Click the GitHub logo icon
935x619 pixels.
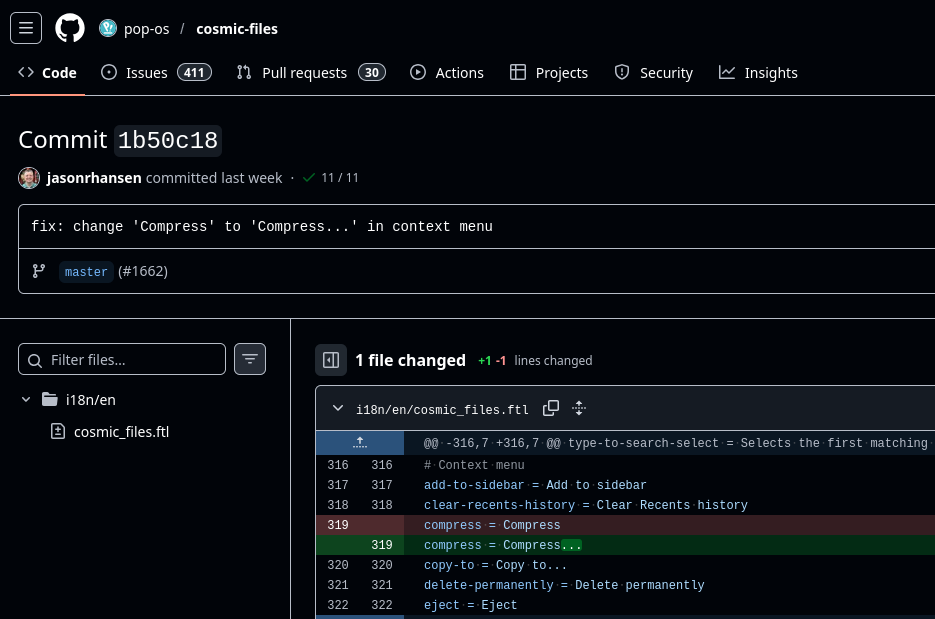70,28
